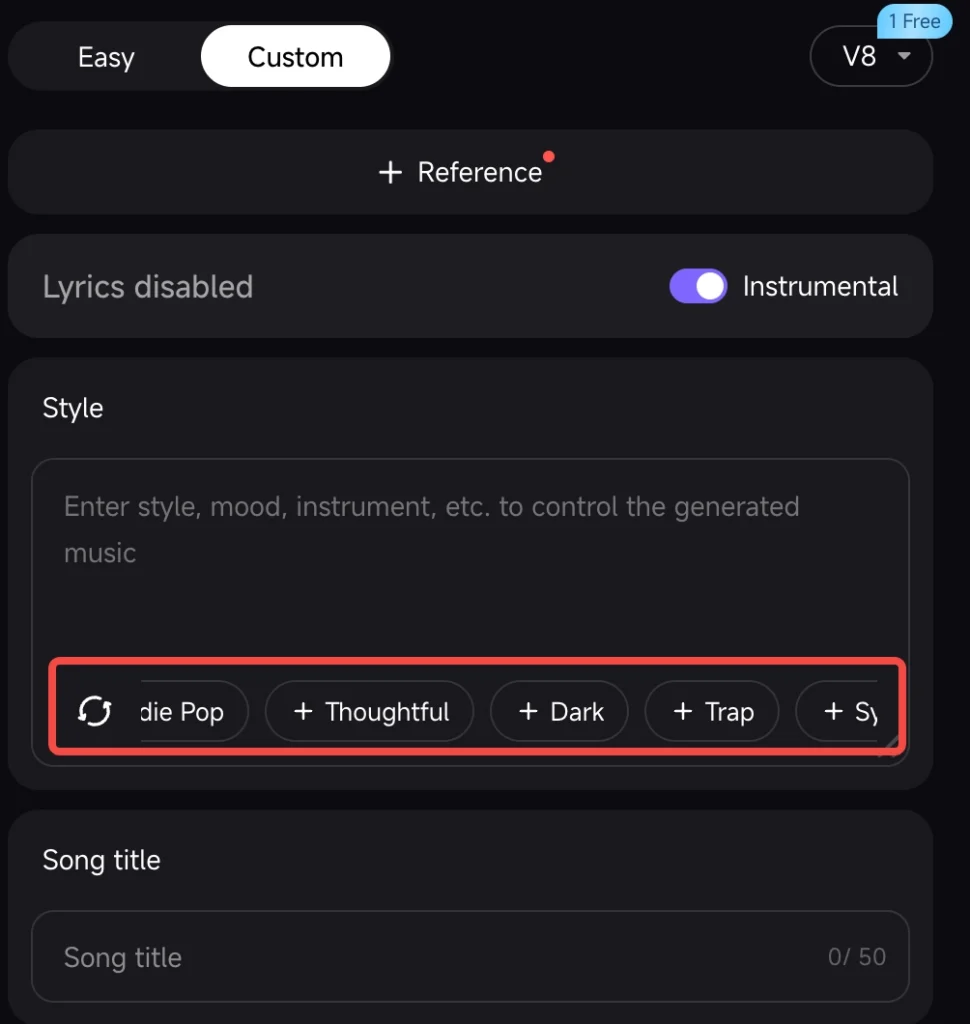Select the Custom tab
The width and height of the screenshot is (970, 1024).
tap(295, 57)
